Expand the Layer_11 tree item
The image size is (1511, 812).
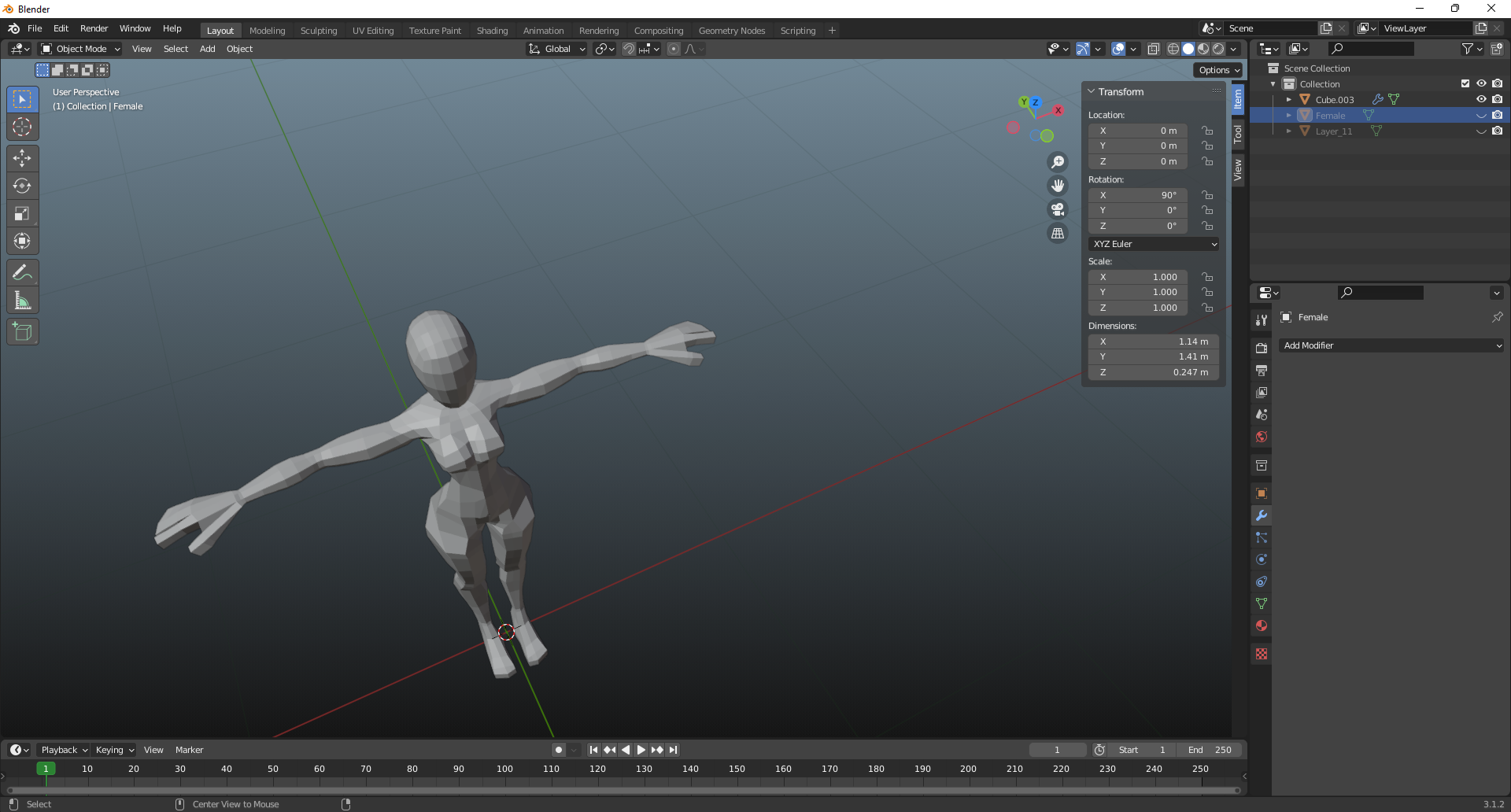tap(1288, 131)
